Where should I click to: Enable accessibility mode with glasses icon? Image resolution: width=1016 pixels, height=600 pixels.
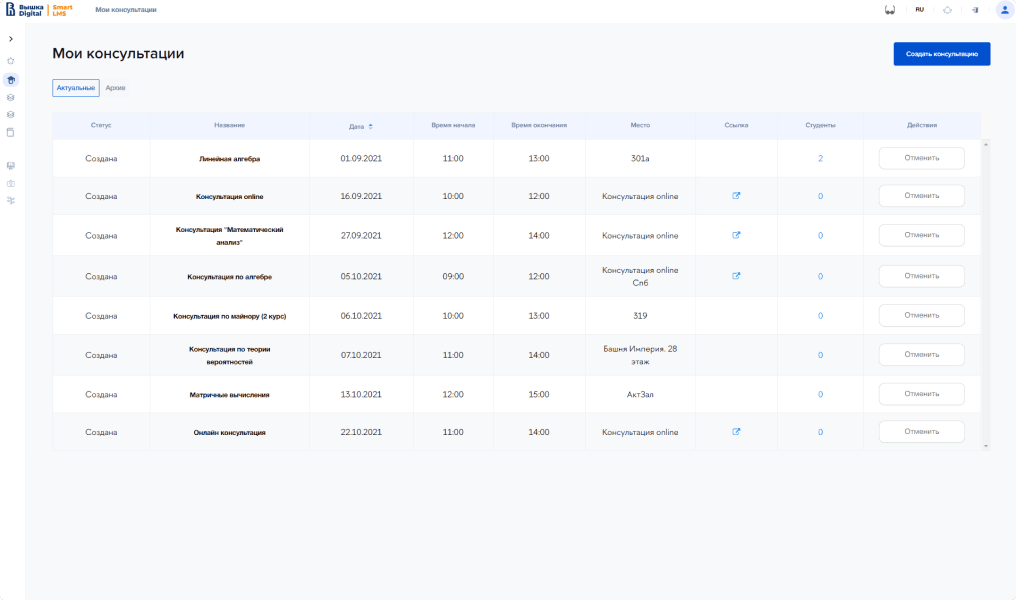tap(890, 10)
